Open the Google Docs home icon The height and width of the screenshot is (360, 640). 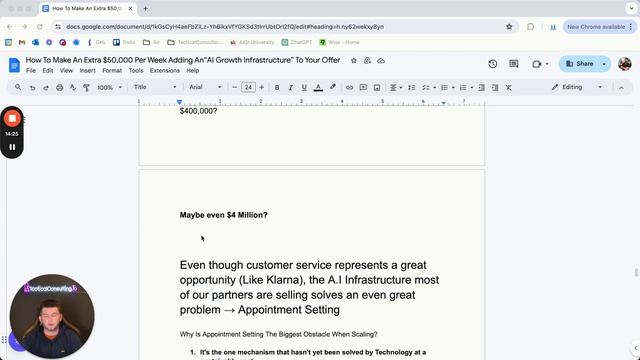14,65
